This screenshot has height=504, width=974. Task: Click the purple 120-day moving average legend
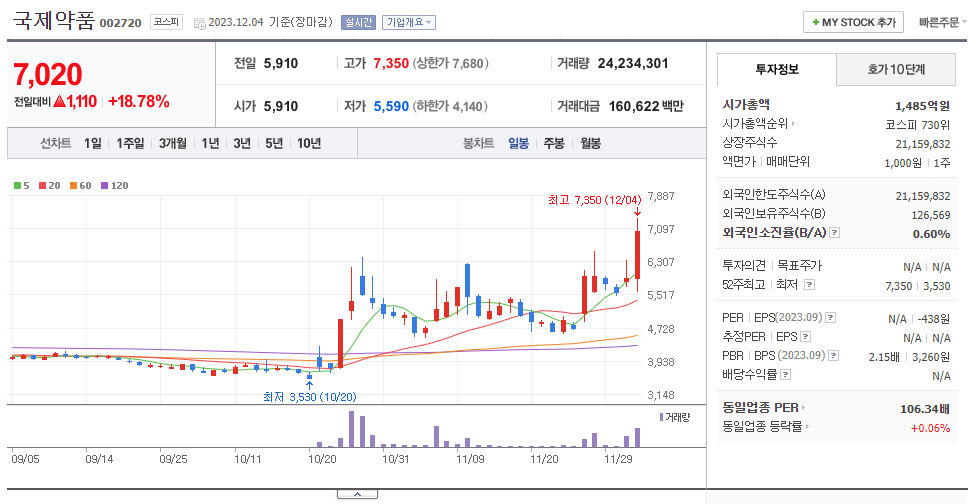[114, 185]
